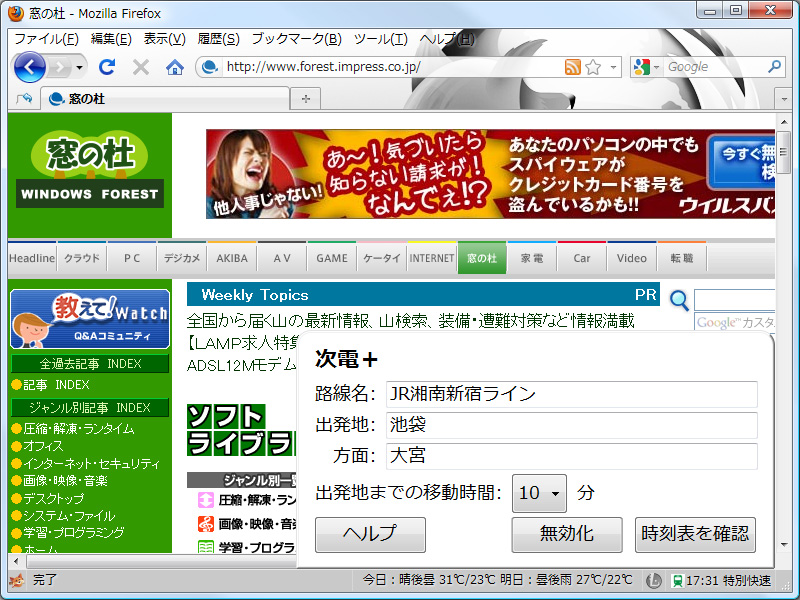Open the address bar history dropdown

coord(613,67)
